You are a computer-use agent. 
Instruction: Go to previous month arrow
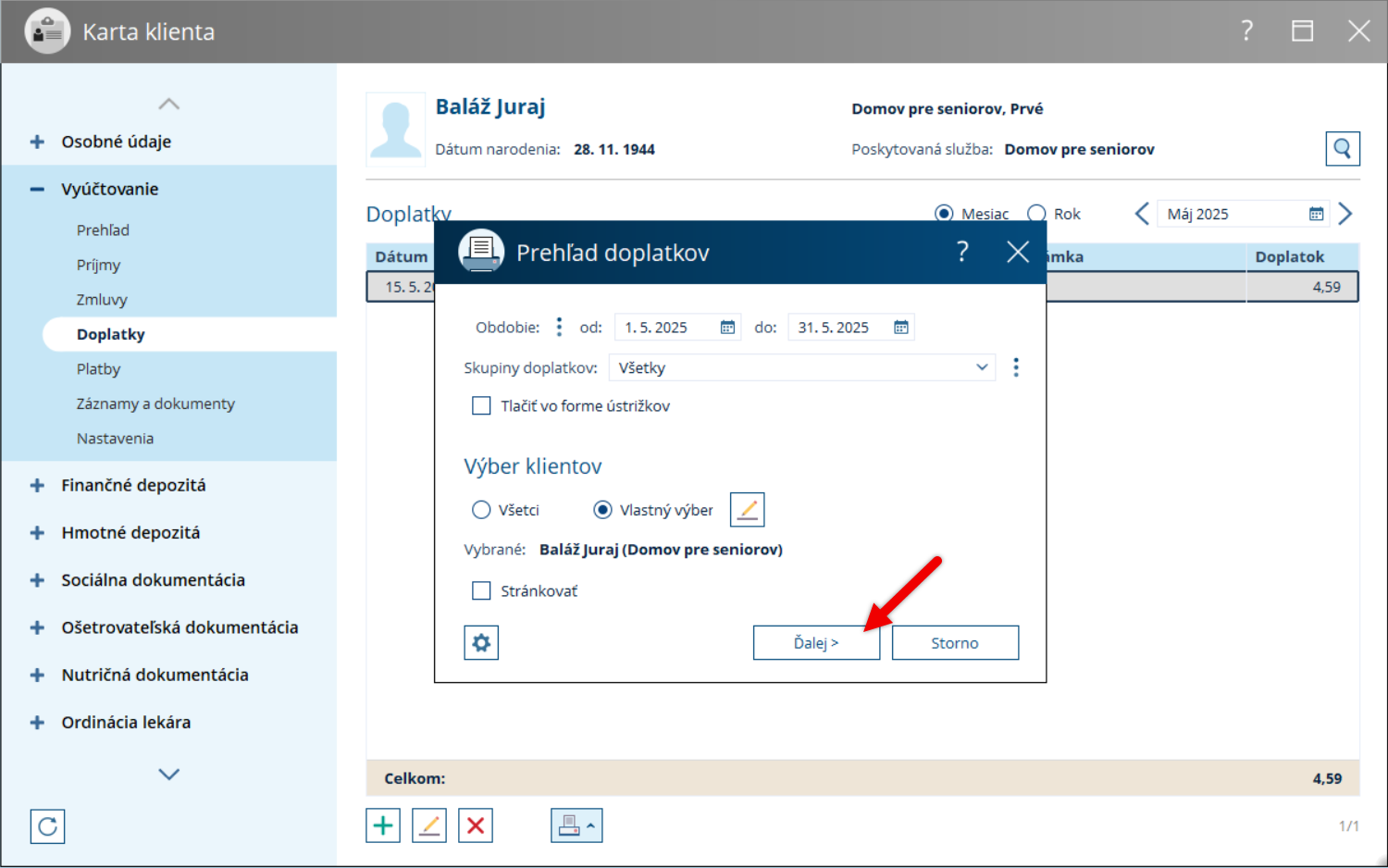tap(1142, 214)
